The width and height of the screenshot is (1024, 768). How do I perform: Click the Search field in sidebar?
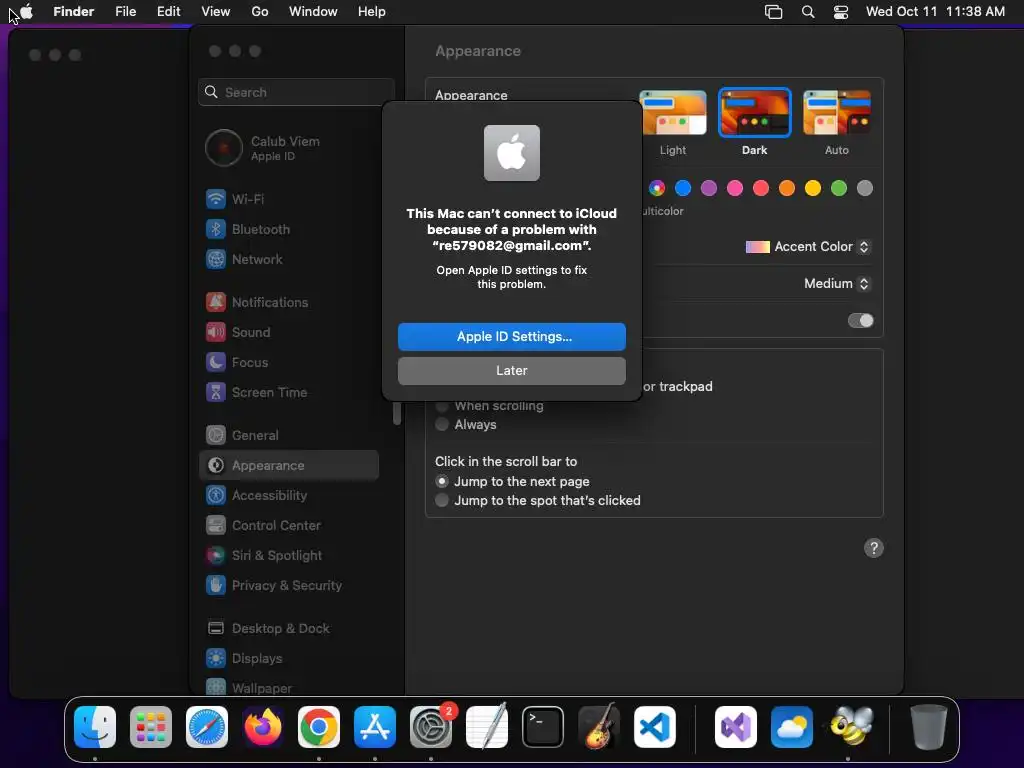click(x=296, y=92)
